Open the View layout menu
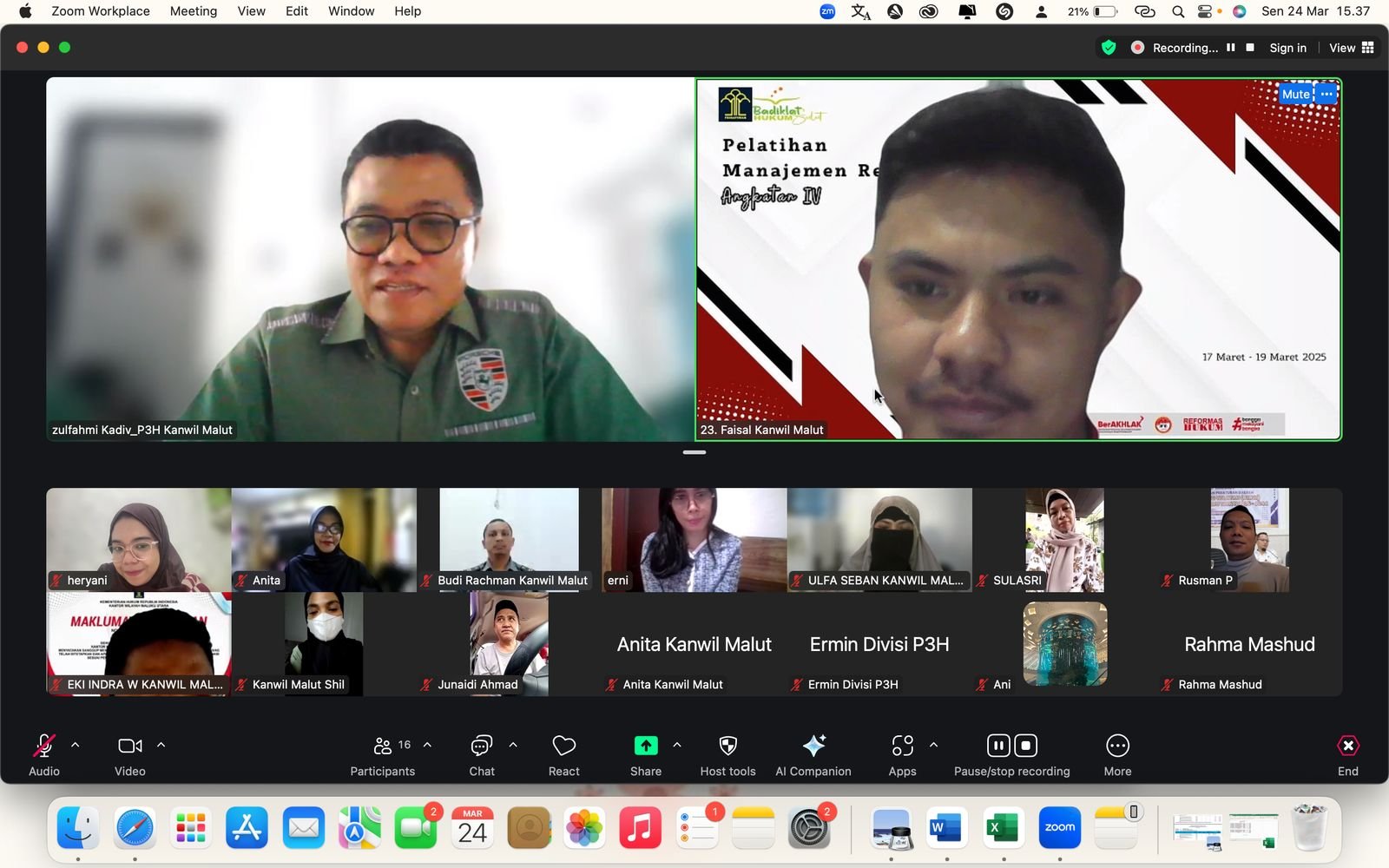The image size is (1389, 868). click(1352, 48)
